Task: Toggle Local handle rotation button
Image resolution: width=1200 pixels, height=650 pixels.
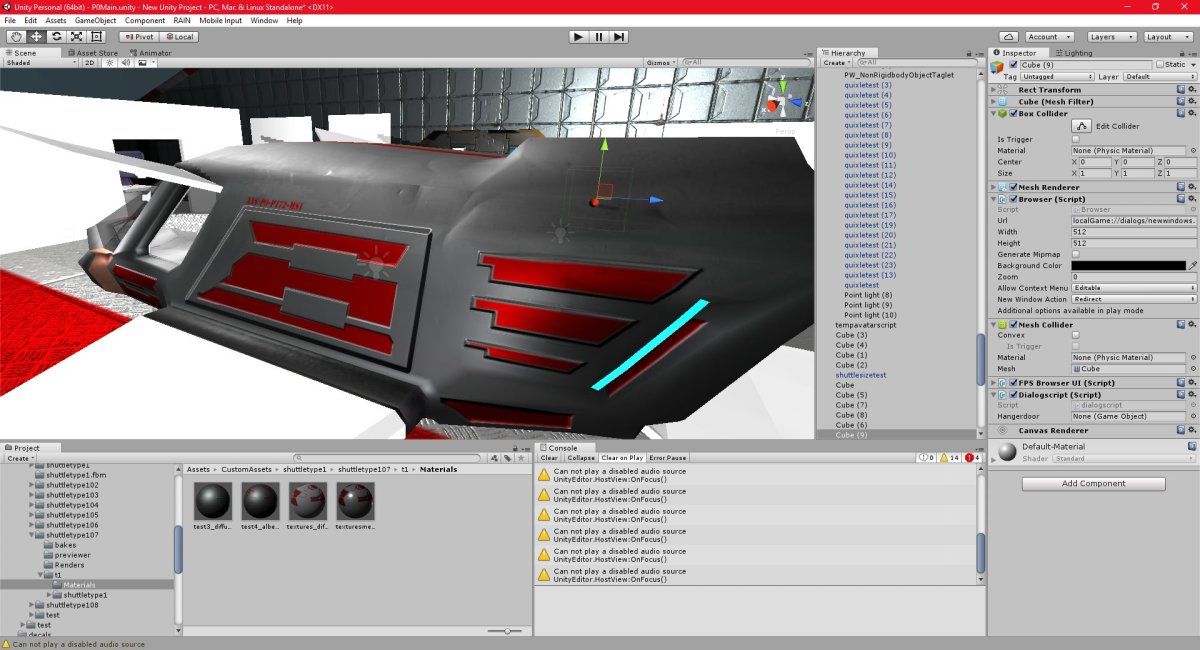Action: click(178, 37)
